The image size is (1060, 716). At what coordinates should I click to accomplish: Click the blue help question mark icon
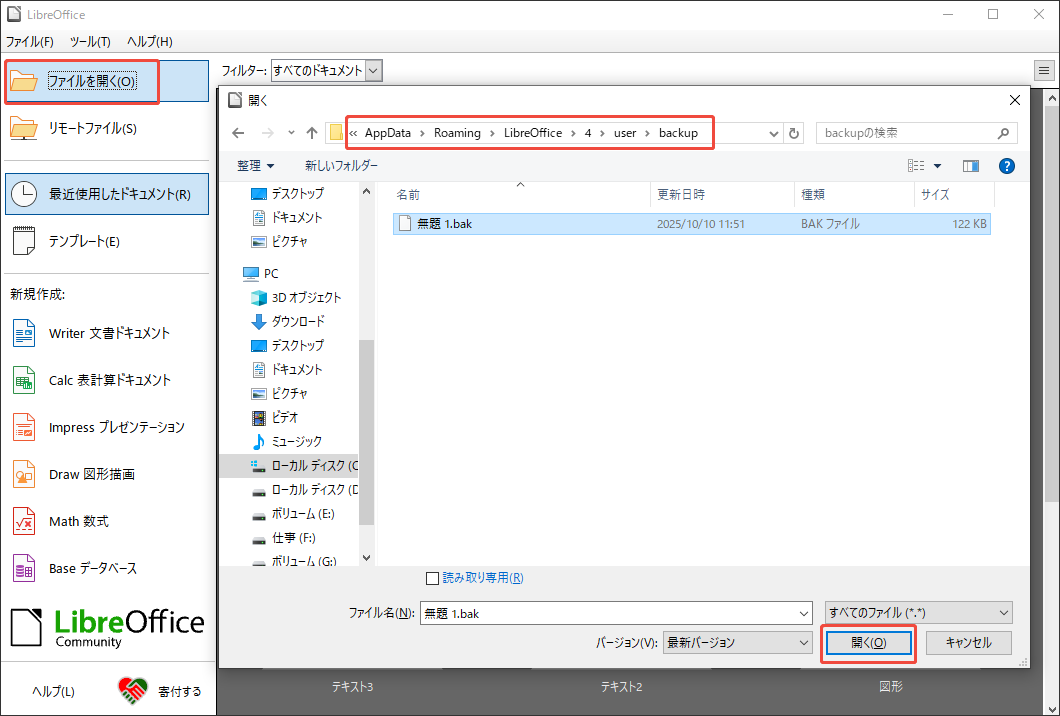tap(1007, 166)
